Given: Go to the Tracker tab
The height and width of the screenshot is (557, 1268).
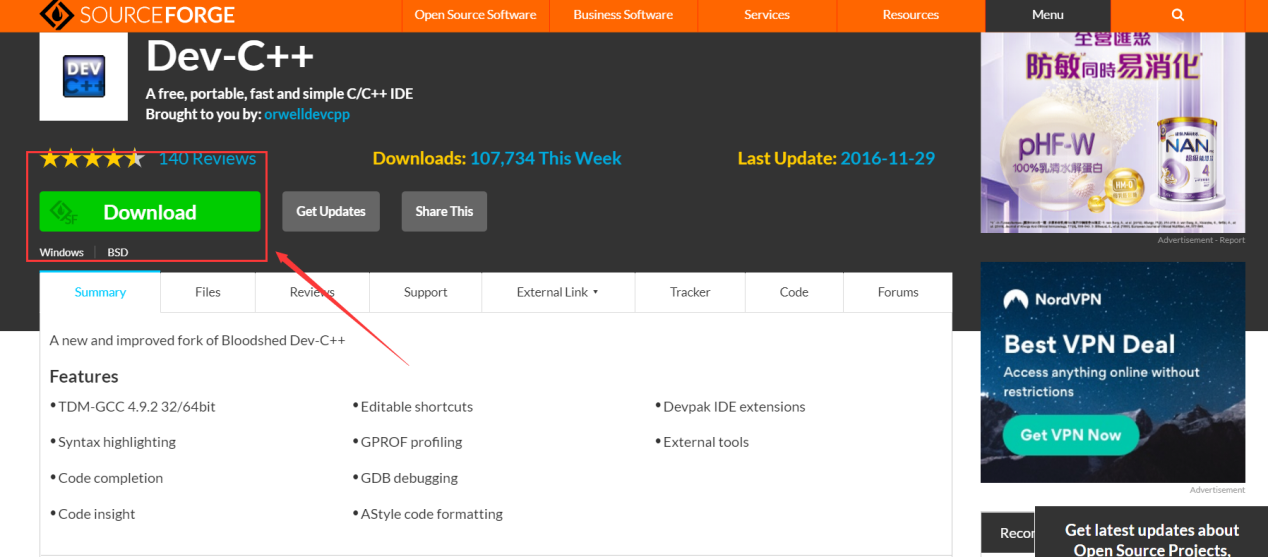Looking at the screenshot, I should pos(690,292).
